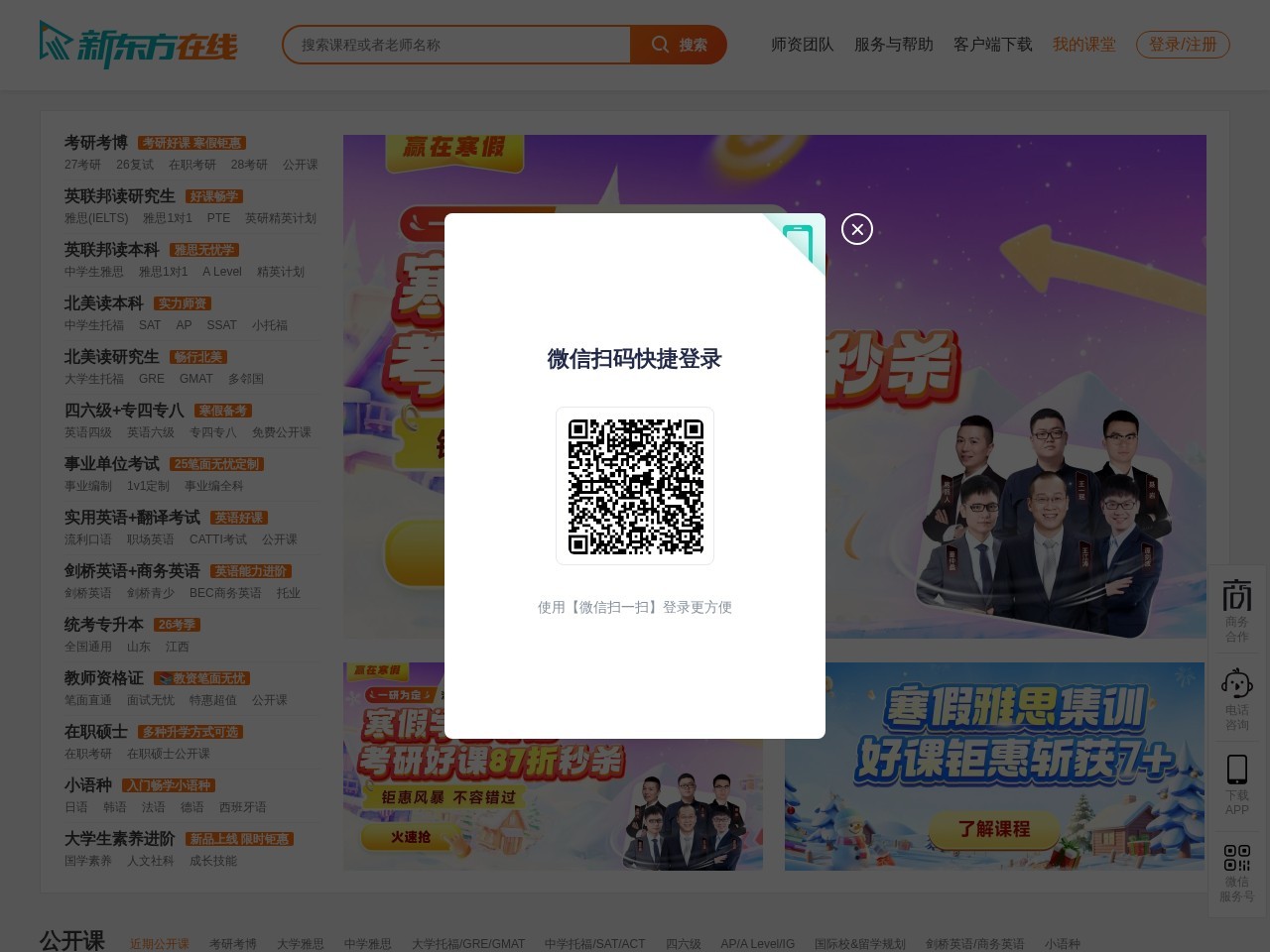This screenshot has width=1270, height=952.
Task: Go to 客户端下载 page
Action: [992, 45]
